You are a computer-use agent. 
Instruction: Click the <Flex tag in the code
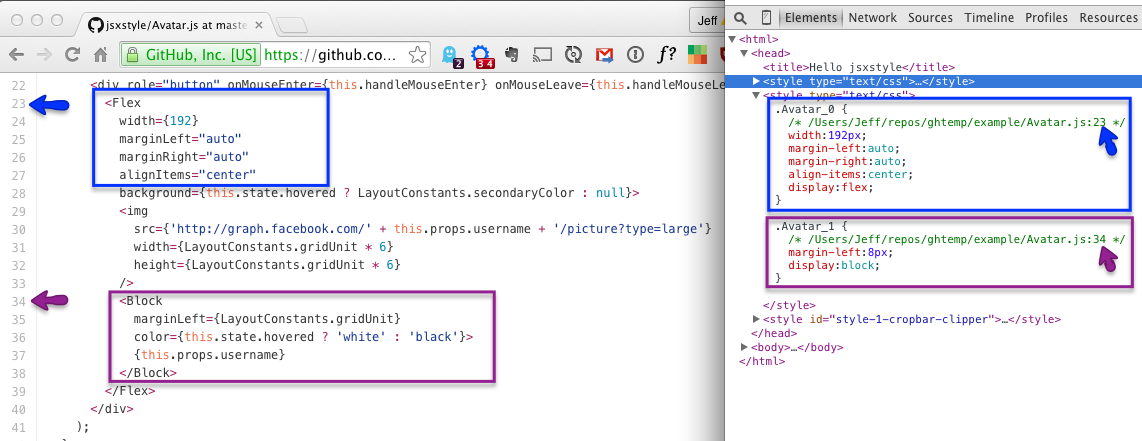[122, 103]
